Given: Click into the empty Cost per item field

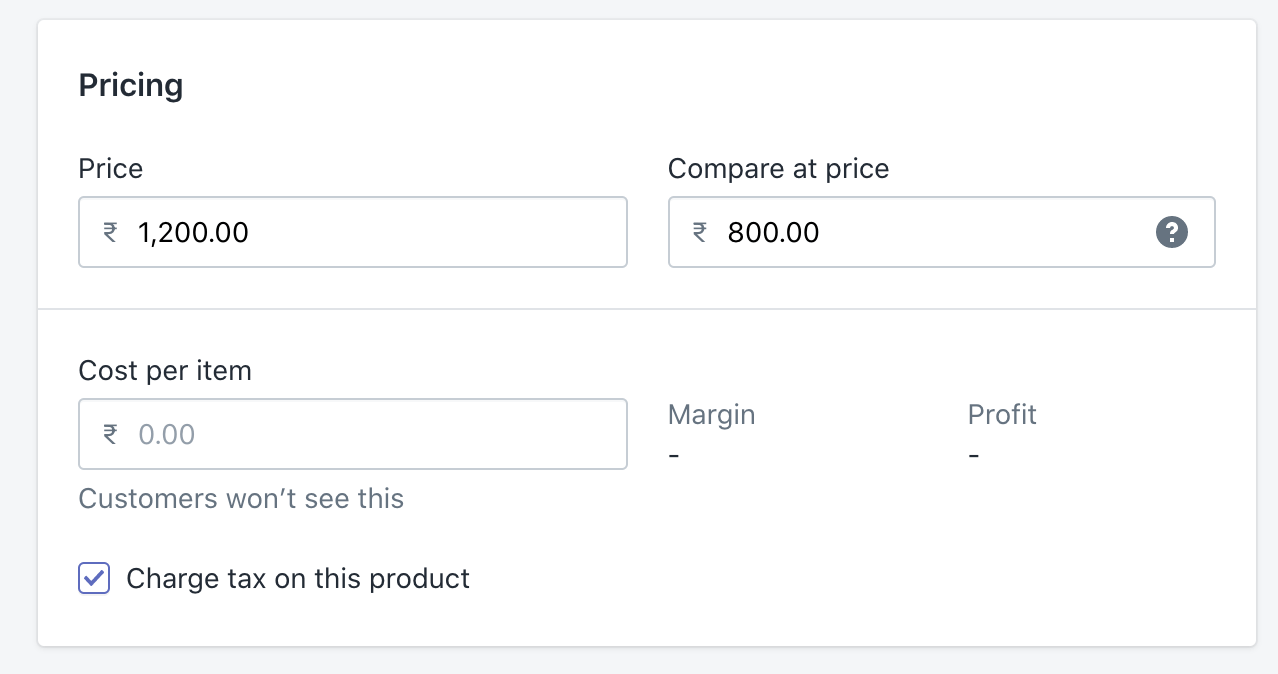Looking at the screenshot, I should [x=353, y=434].
